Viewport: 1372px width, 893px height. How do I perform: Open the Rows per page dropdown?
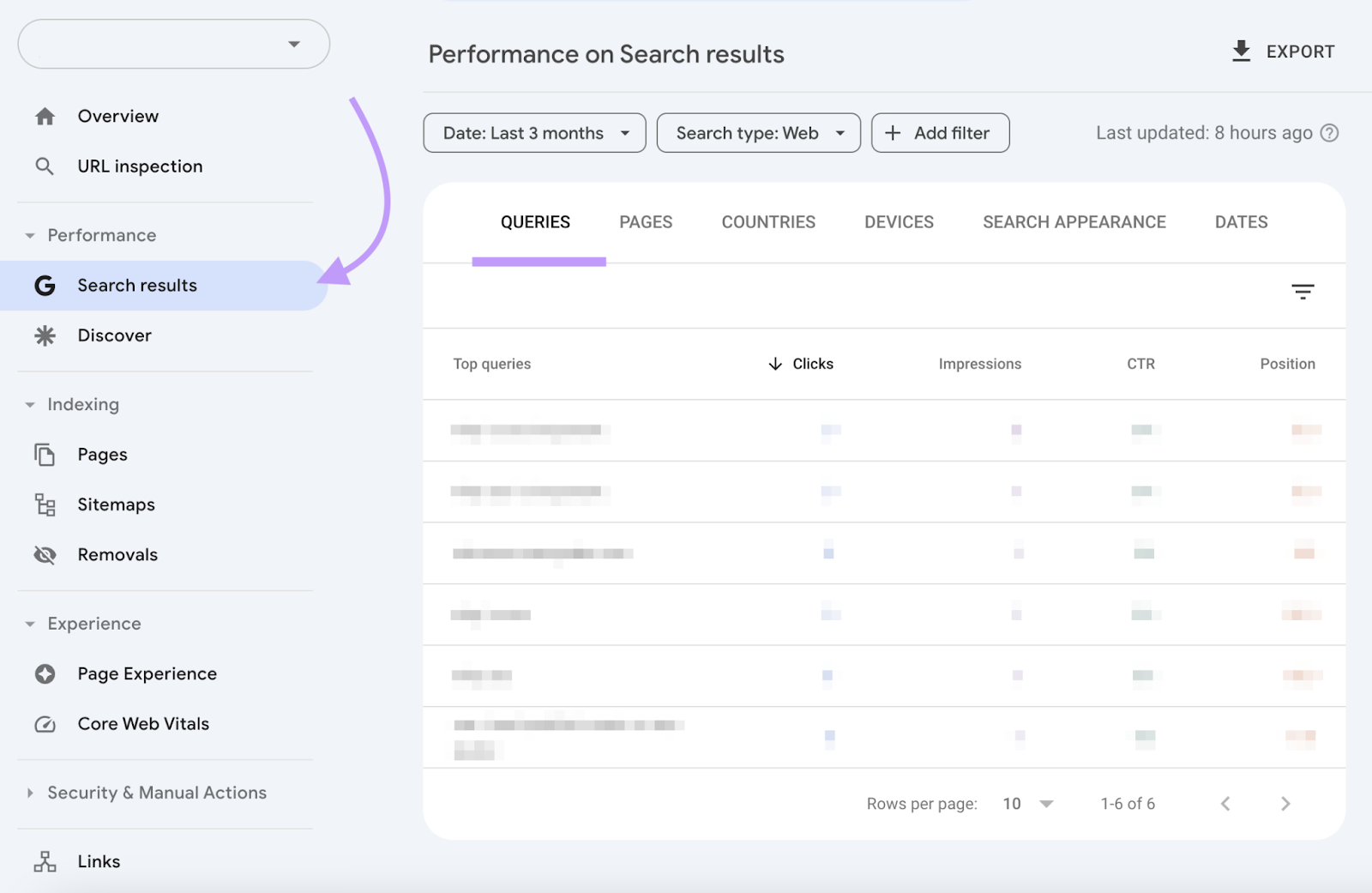(x=1026, y=803)
